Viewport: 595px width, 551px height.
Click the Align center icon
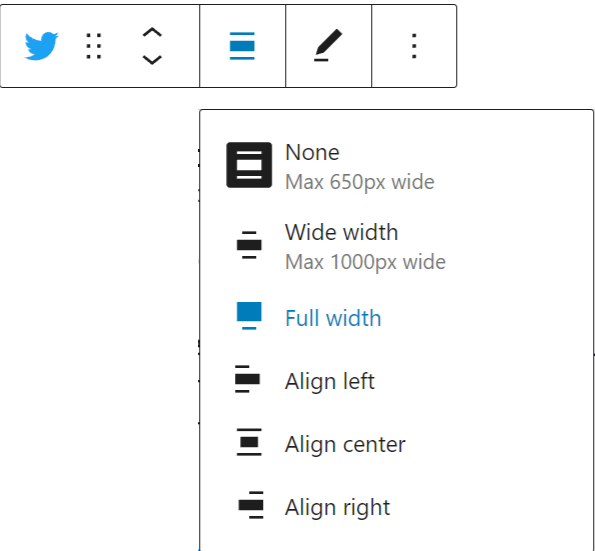point(249,442)
